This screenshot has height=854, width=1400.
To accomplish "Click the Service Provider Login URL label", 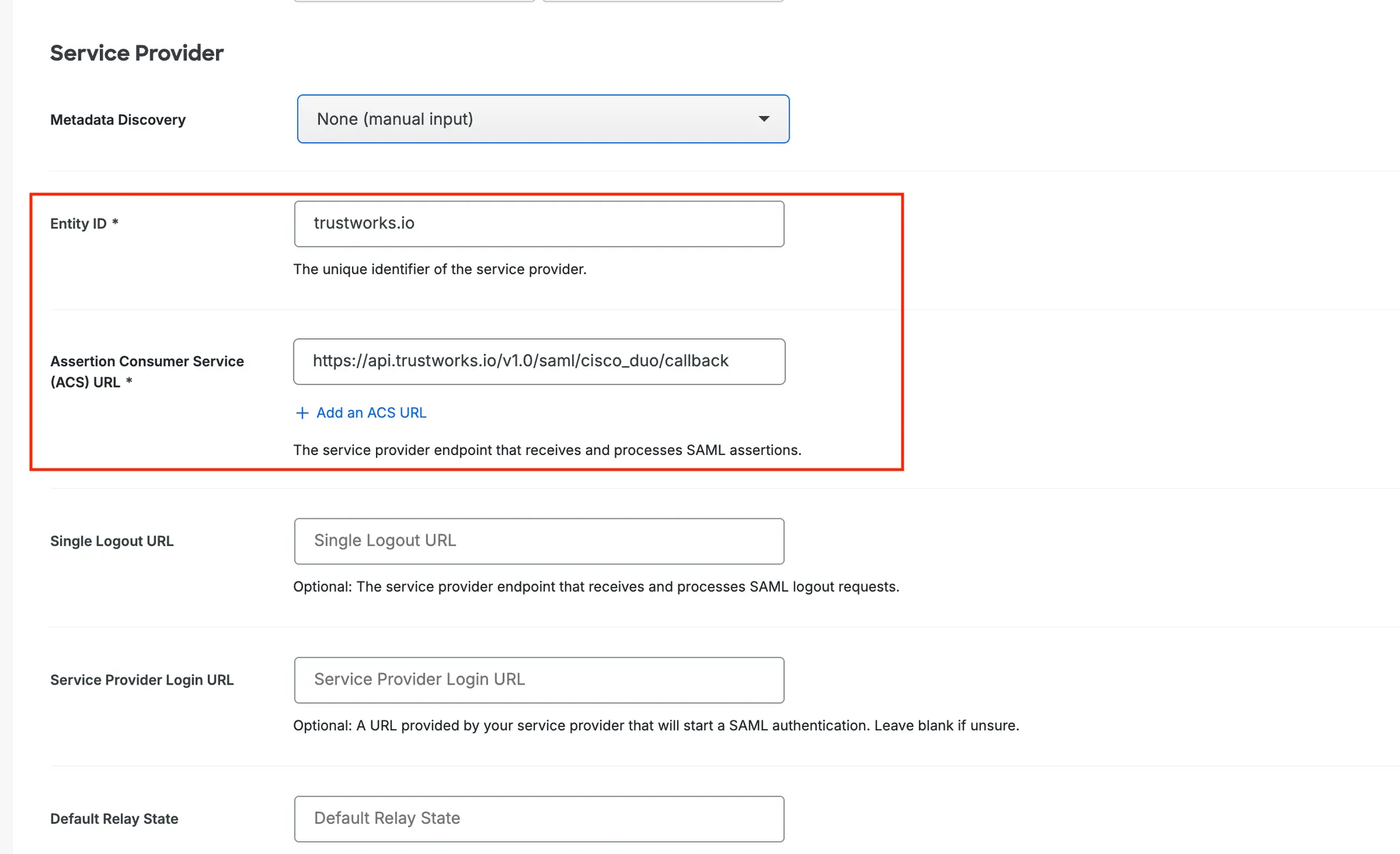I will 142,680.
